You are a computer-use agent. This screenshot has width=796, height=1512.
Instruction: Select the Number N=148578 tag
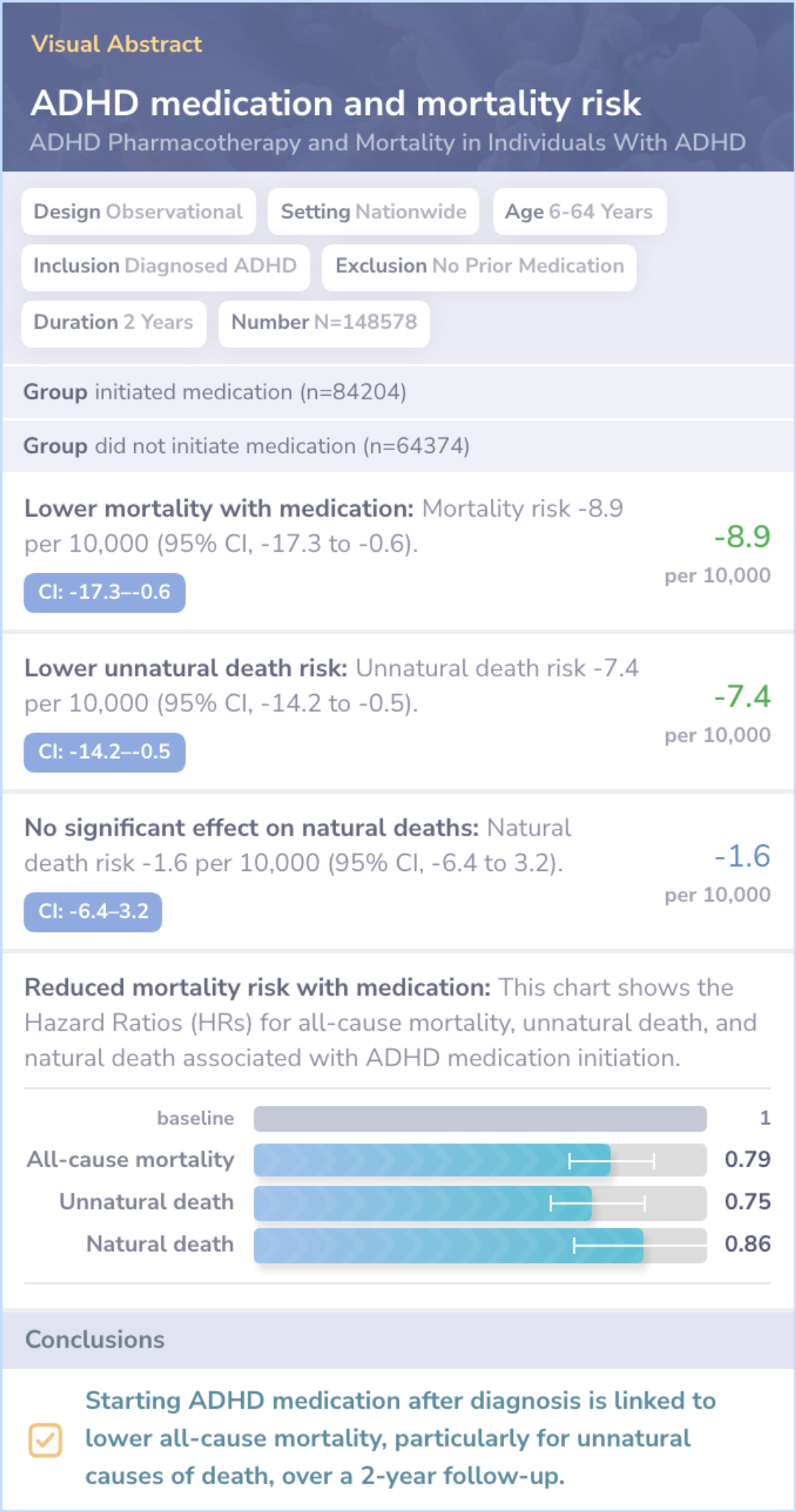324,323
